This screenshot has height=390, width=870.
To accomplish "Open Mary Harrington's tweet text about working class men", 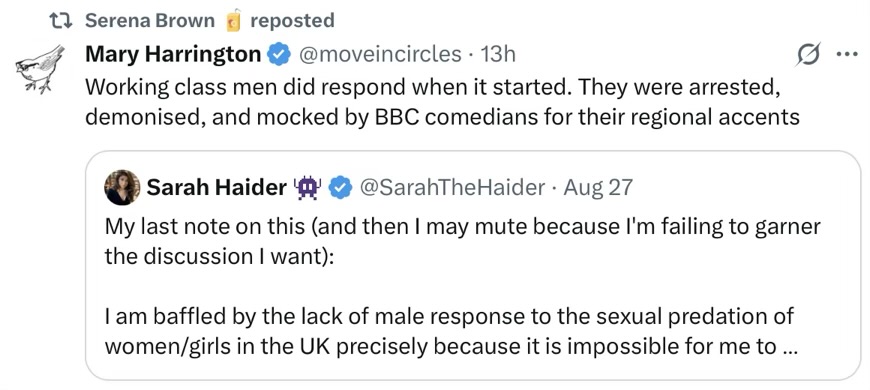I will (x=442, y=102).
